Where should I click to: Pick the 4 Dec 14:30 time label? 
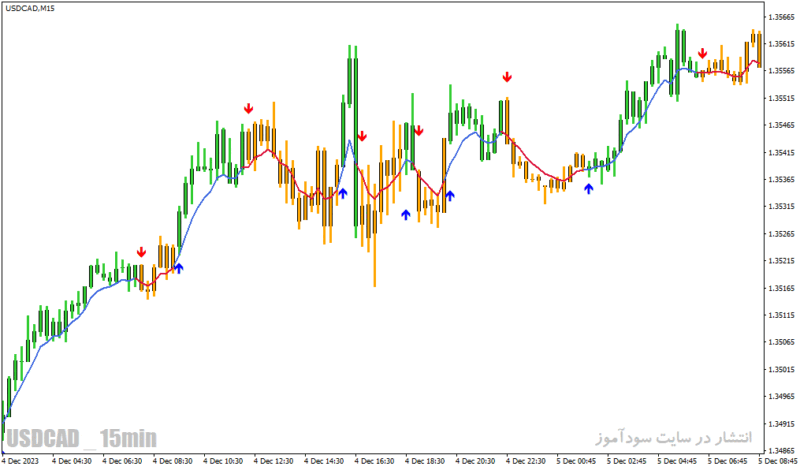[x=324, y=461]
